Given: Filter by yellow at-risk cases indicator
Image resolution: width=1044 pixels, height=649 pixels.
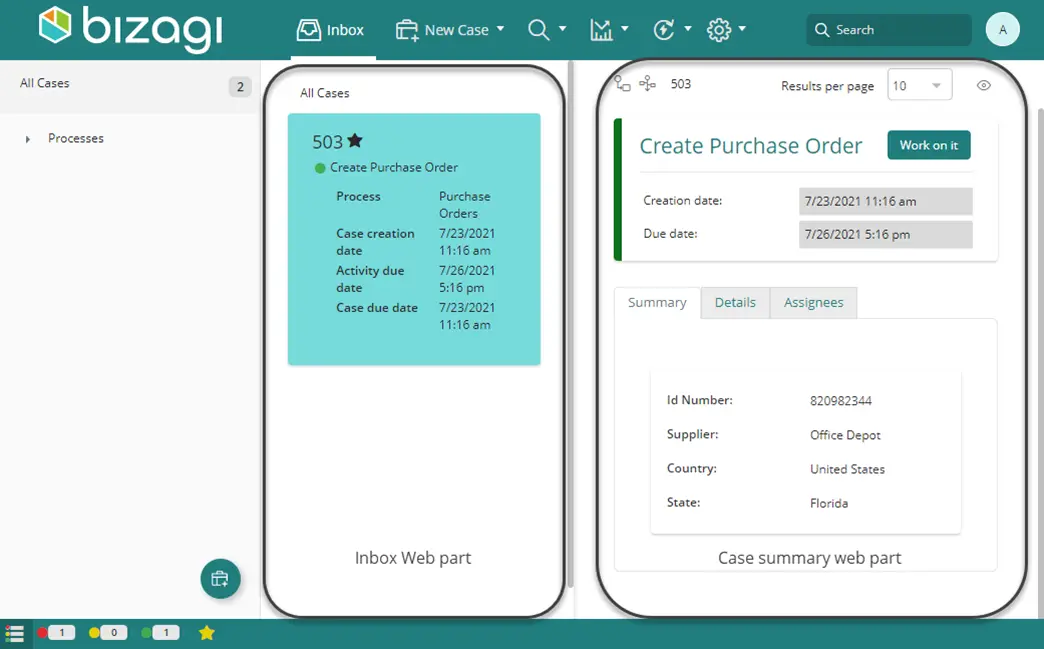Looking at the screenshot, I should click(x=108, y=632).
